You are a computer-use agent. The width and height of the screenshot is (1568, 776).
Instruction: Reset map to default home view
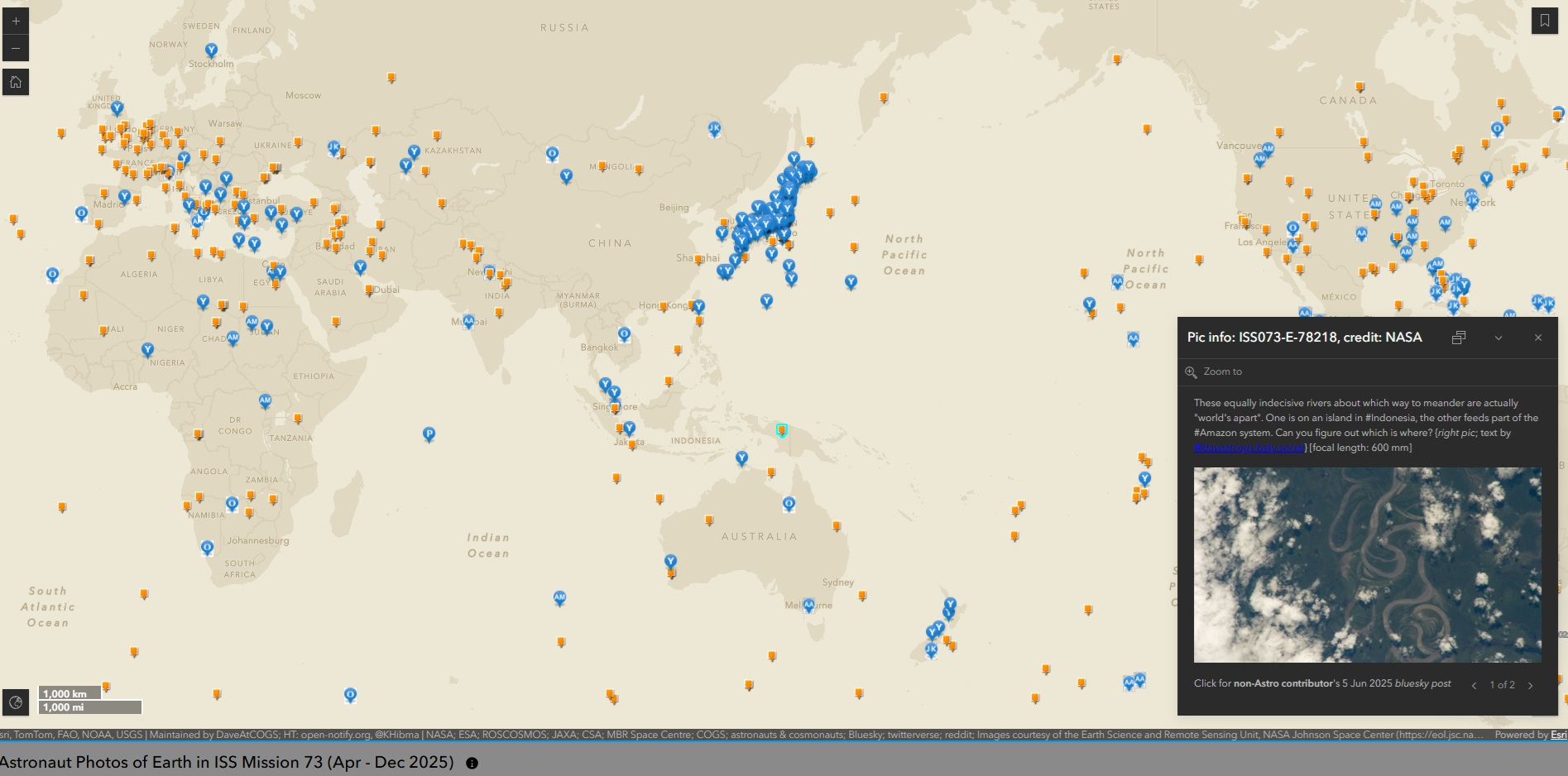[15, 82]
